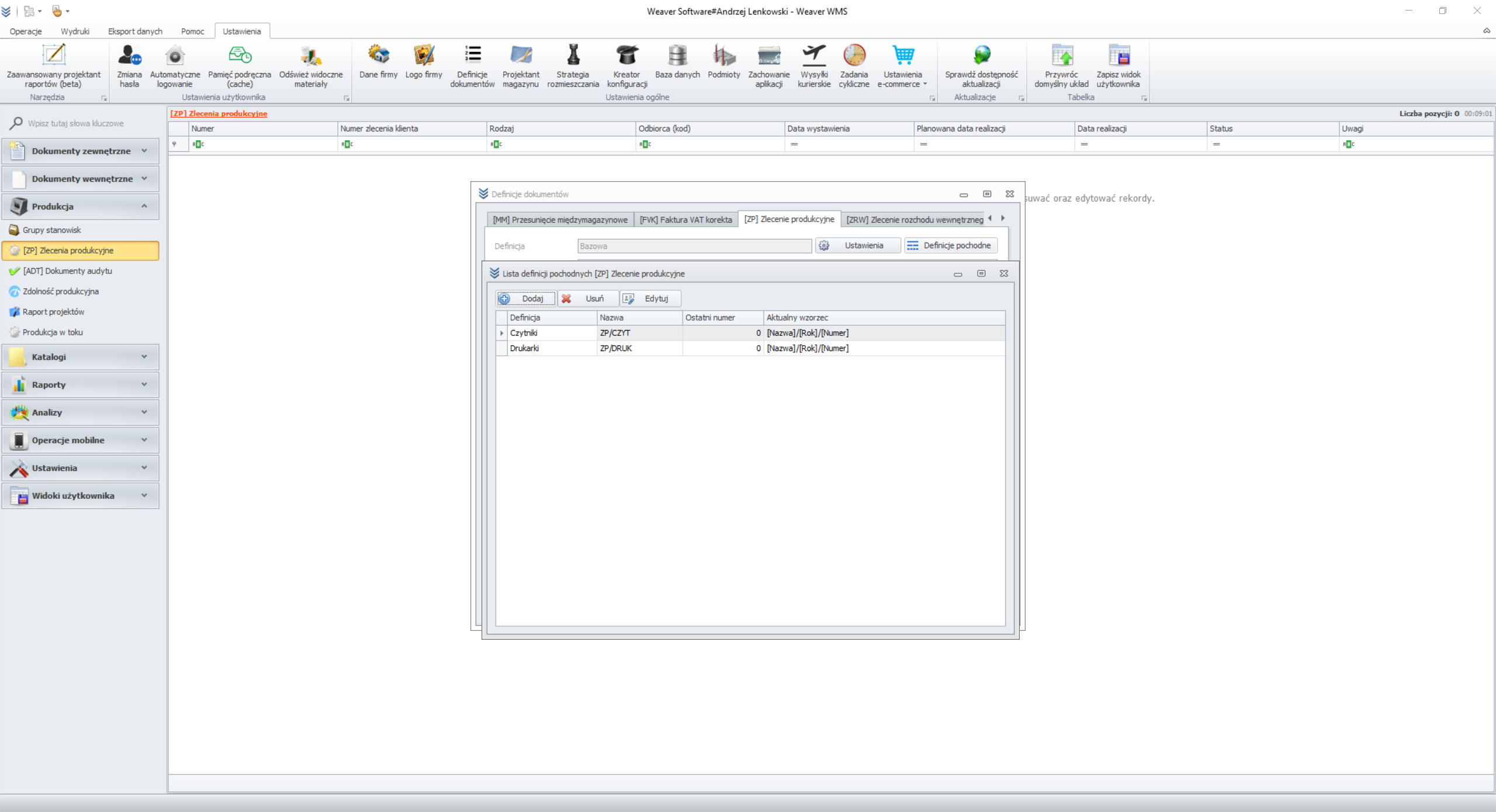Open Dane firmy settings

[x=378, y=61]
